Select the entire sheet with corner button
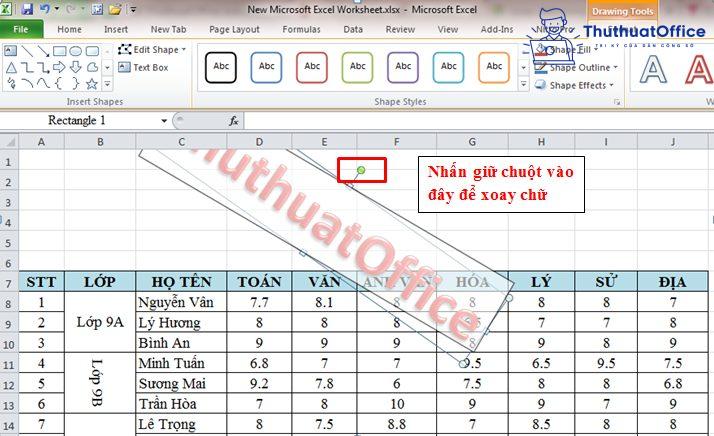Viewport: 714px width, 436px height. click(x=9, y=142)
